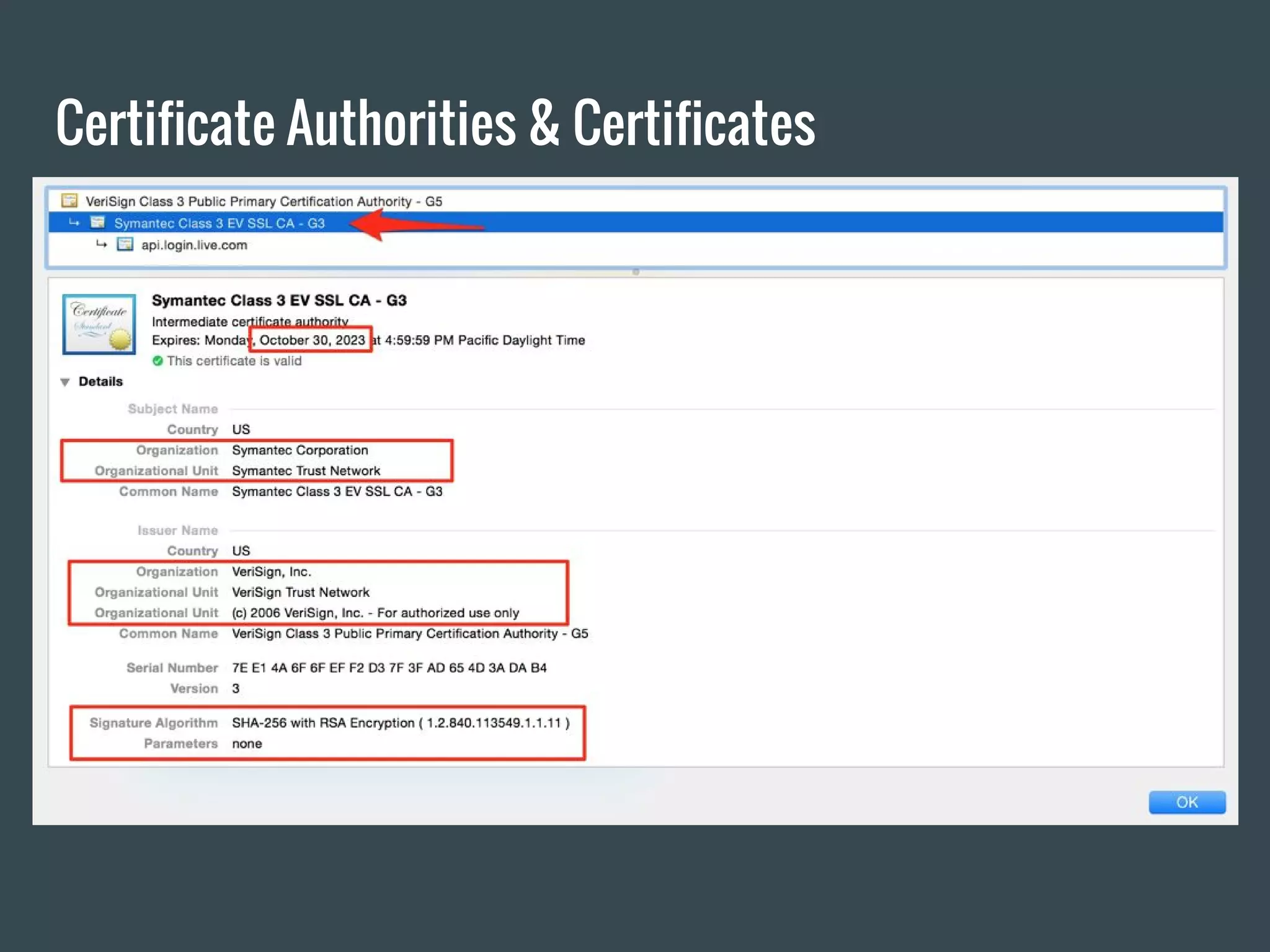Click the 'Subject Name' section header
Screen dimensions: 1270x952
(x=173, y=409)
